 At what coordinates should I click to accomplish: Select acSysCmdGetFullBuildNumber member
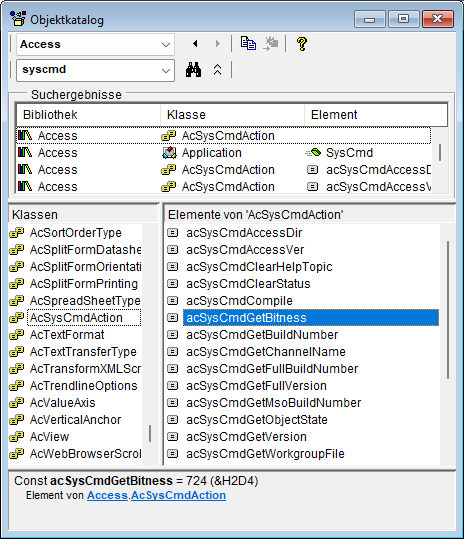[272, 369]
